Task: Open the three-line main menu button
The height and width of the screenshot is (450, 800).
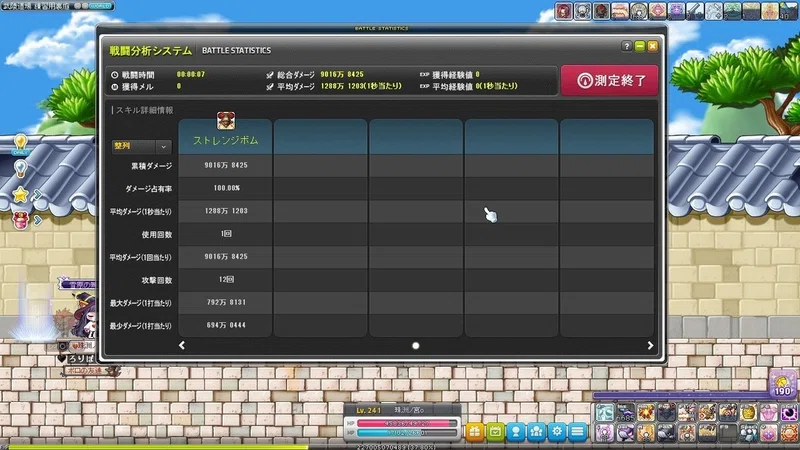Action: point(578,432)
